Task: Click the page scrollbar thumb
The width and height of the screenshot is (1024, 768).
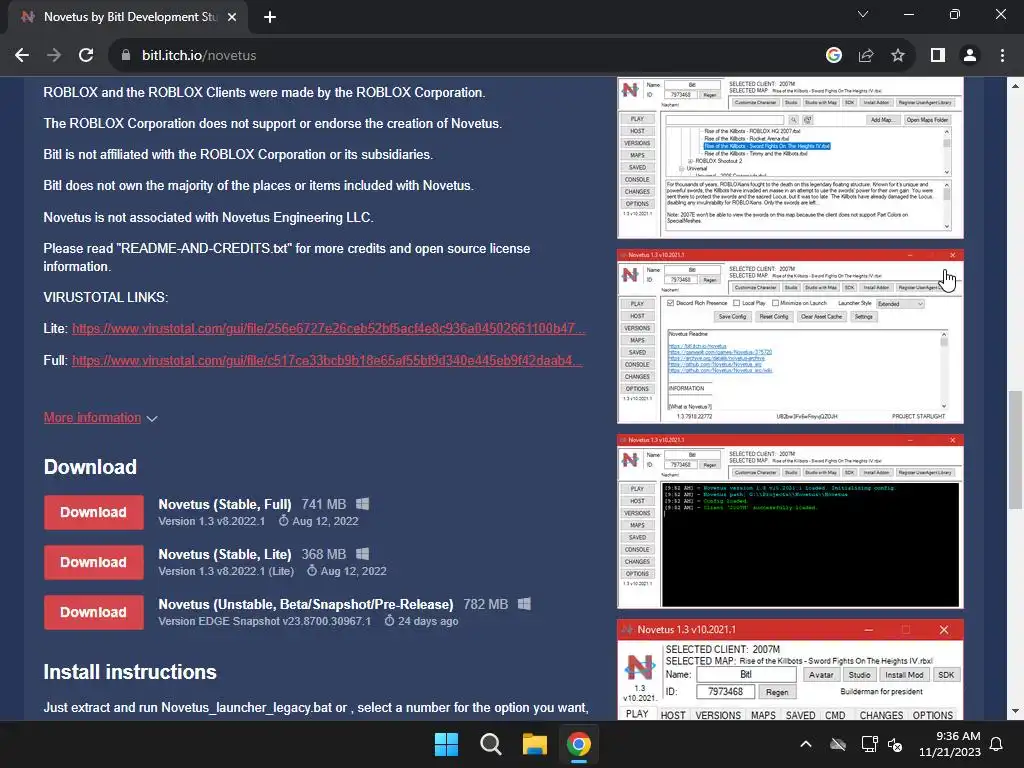Action: pyautogui.click(x=1015, y=449)
